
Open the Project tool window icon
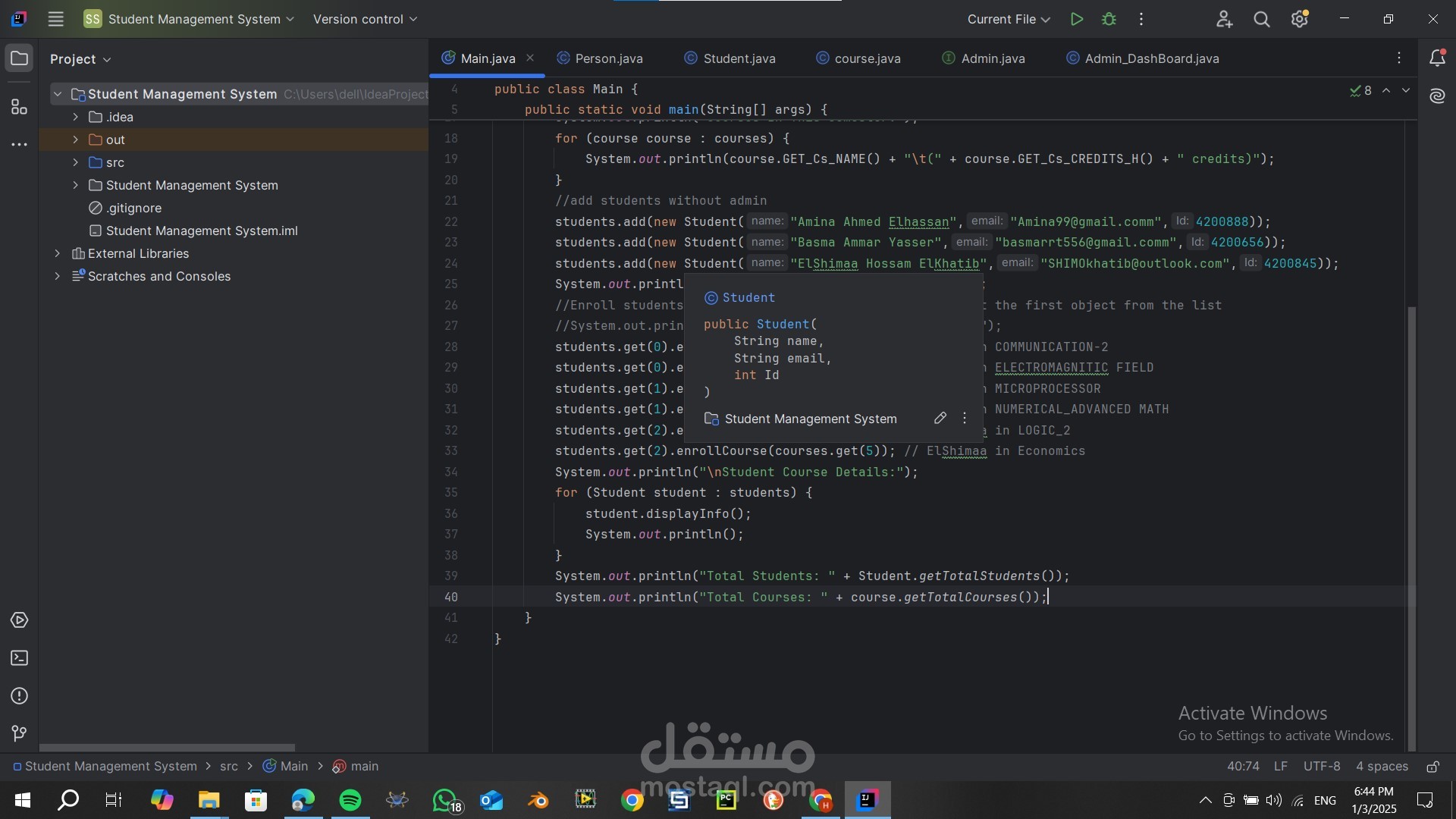[19, 58]
